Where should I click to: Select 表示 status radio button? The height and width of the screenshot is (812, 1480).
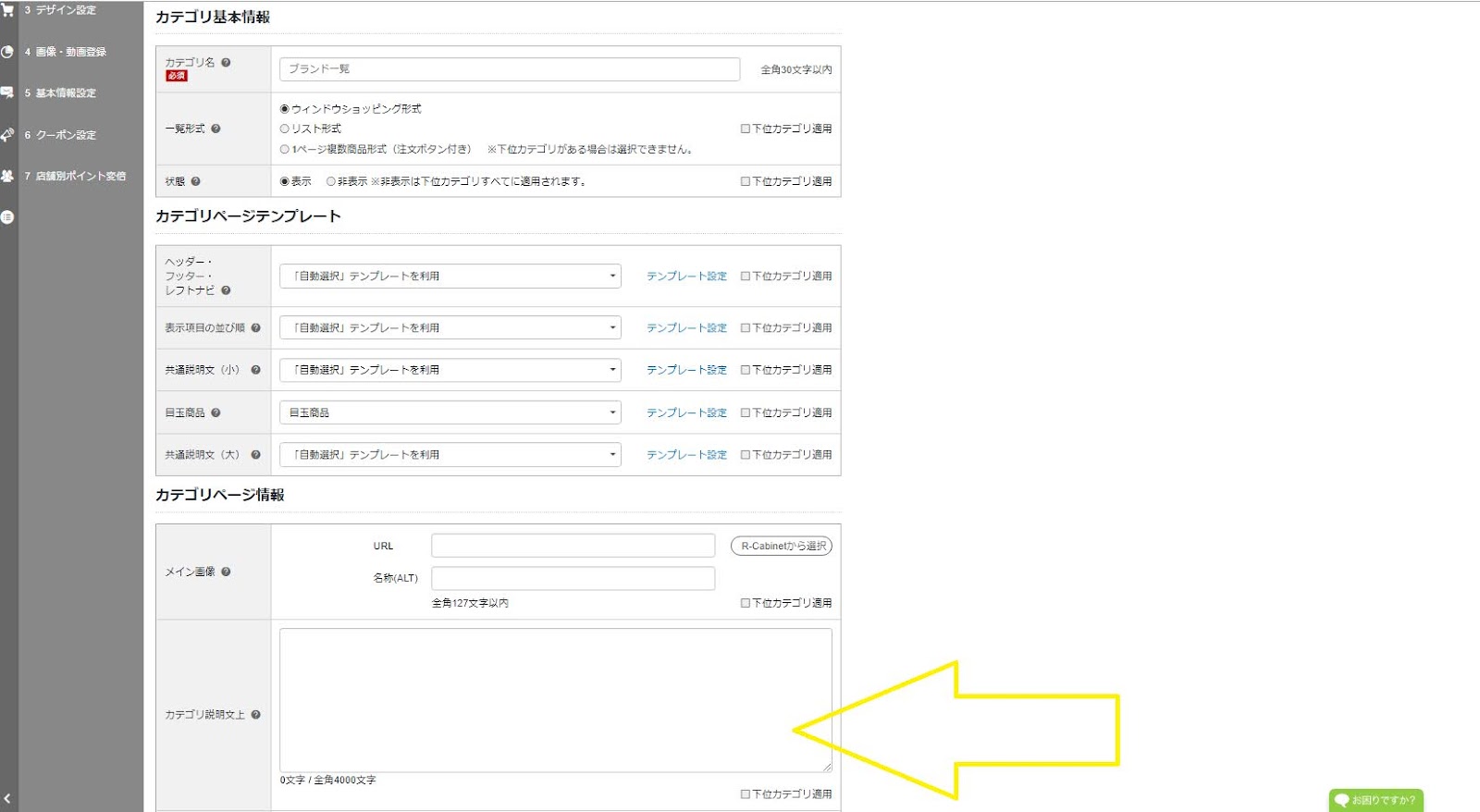pyautogui.click(x=285, y=181)
